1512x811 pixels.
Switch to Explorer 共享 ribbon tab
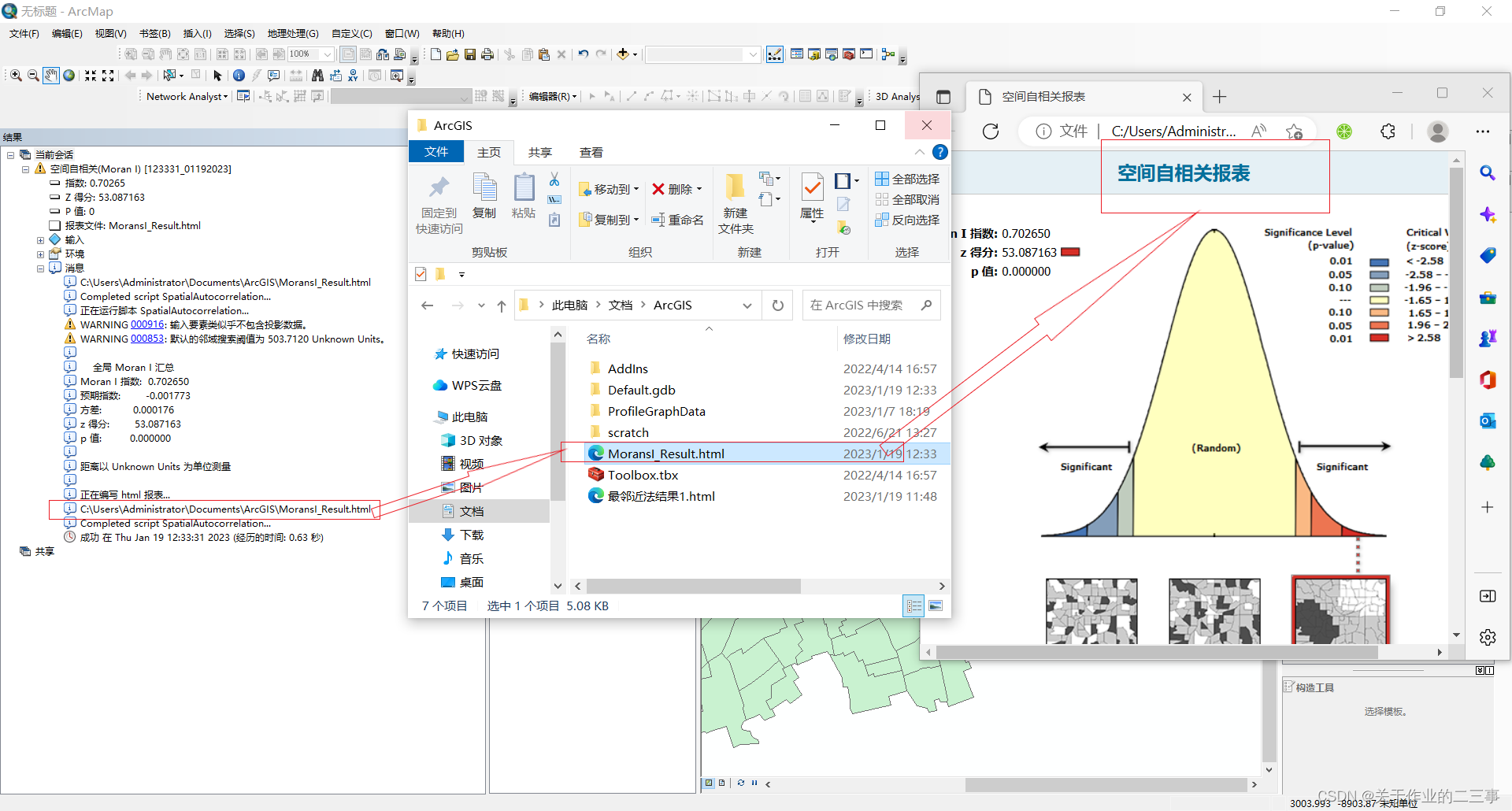tap(540, 152)
